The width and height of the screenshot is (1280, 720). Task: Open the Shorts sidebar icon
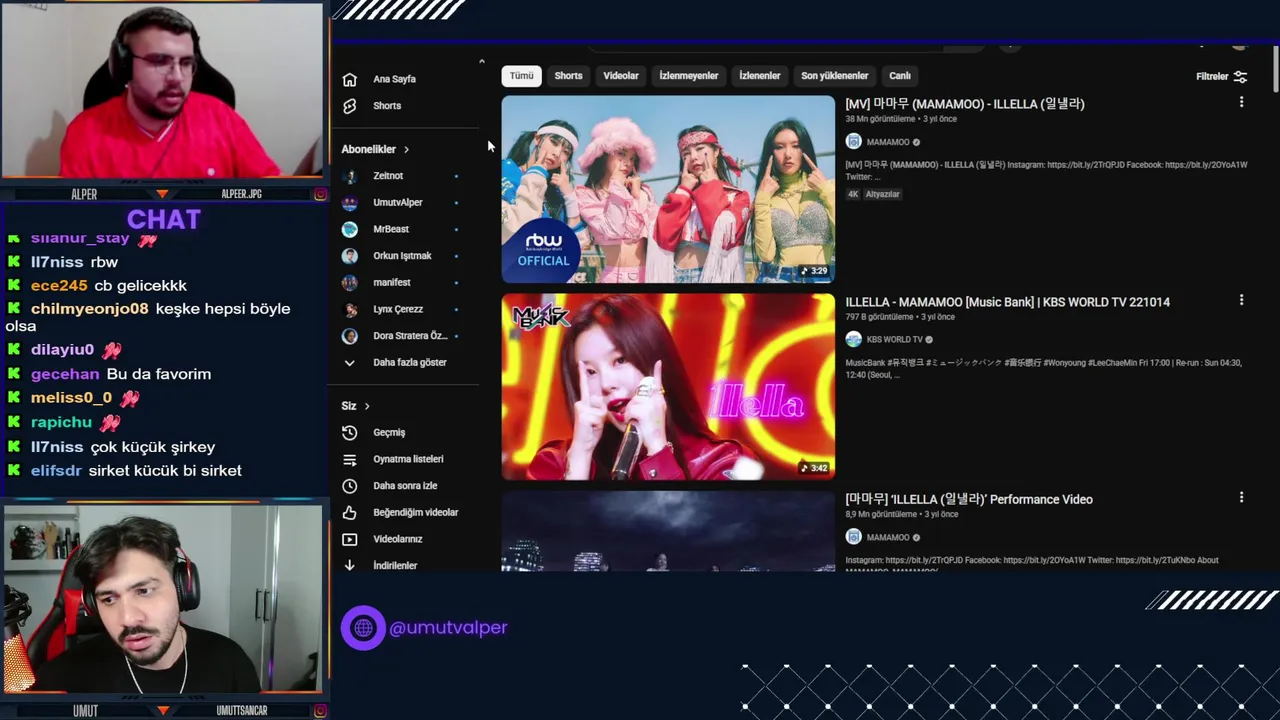[349, 106]
